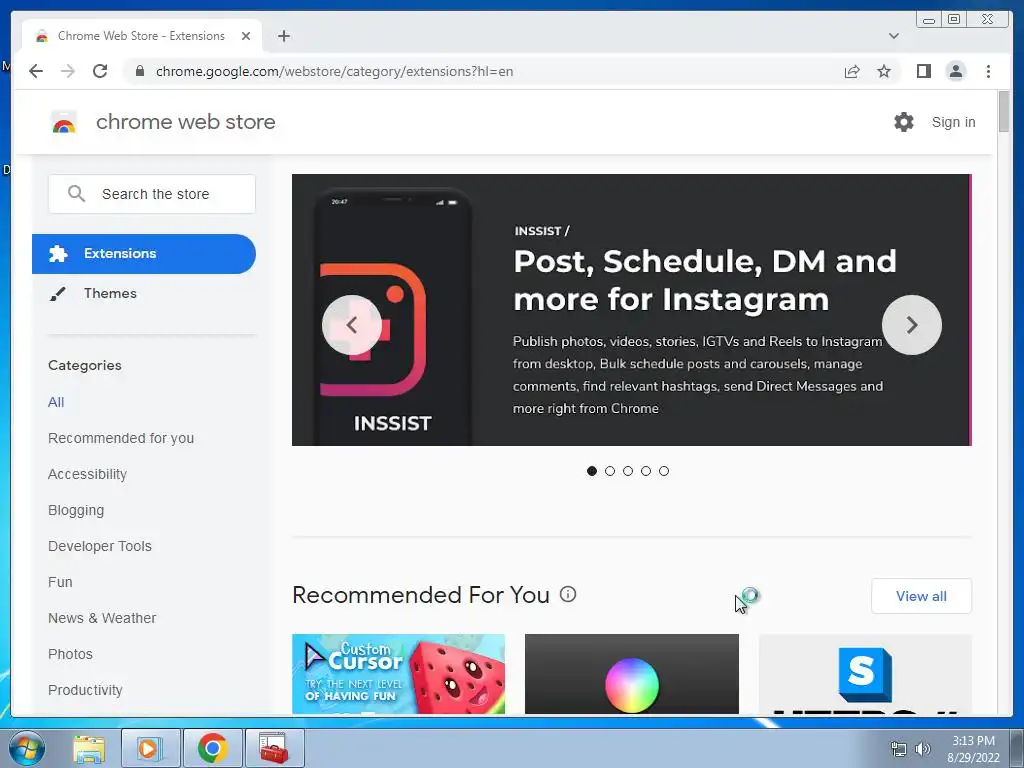Open Chrome three-dot menu
This screenshot has width=1024, height=768.
tap(988, 71)
